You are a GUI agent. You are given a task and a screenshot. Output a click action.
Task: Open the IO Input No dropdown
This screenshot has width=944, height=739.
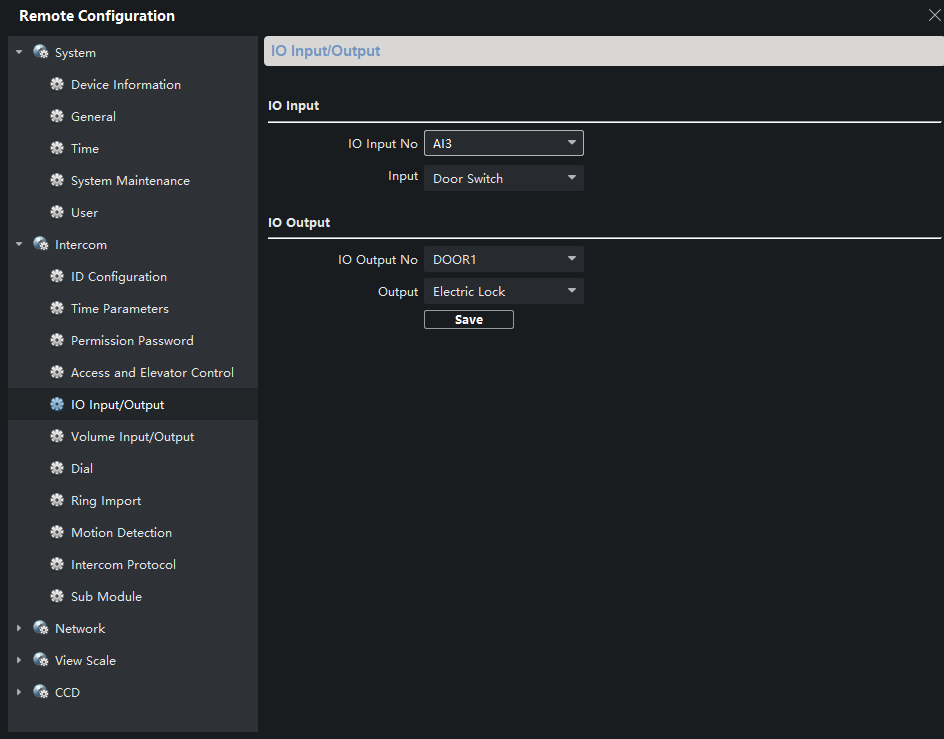[x=503, y=144]
